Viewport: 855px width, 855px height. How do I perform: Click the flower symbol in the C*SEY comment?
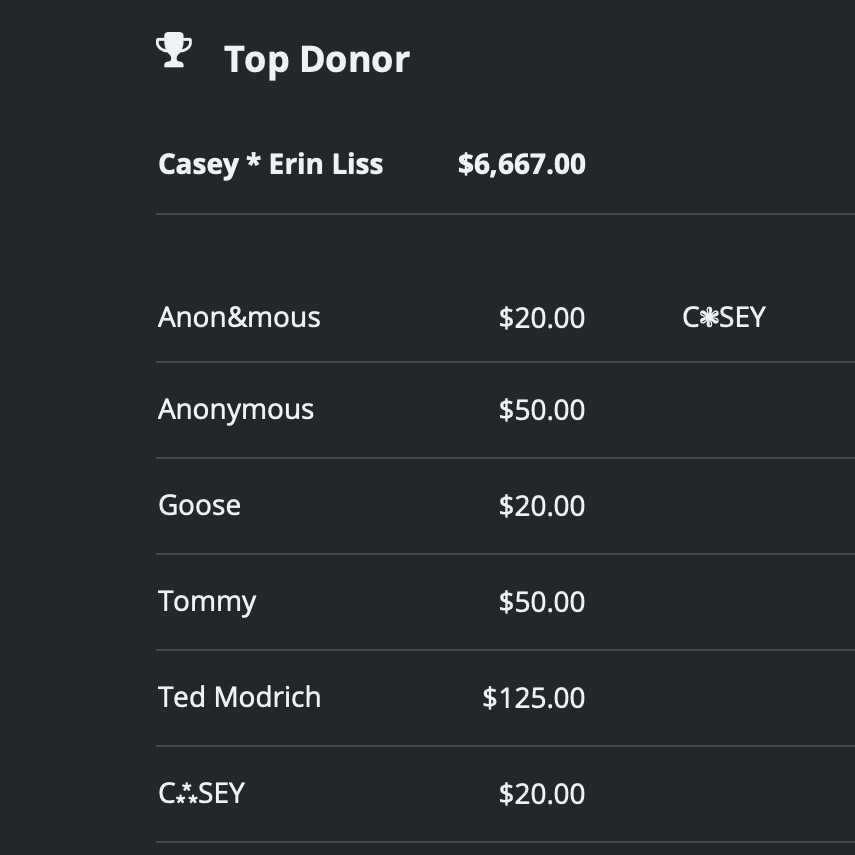tap(709, 317)
